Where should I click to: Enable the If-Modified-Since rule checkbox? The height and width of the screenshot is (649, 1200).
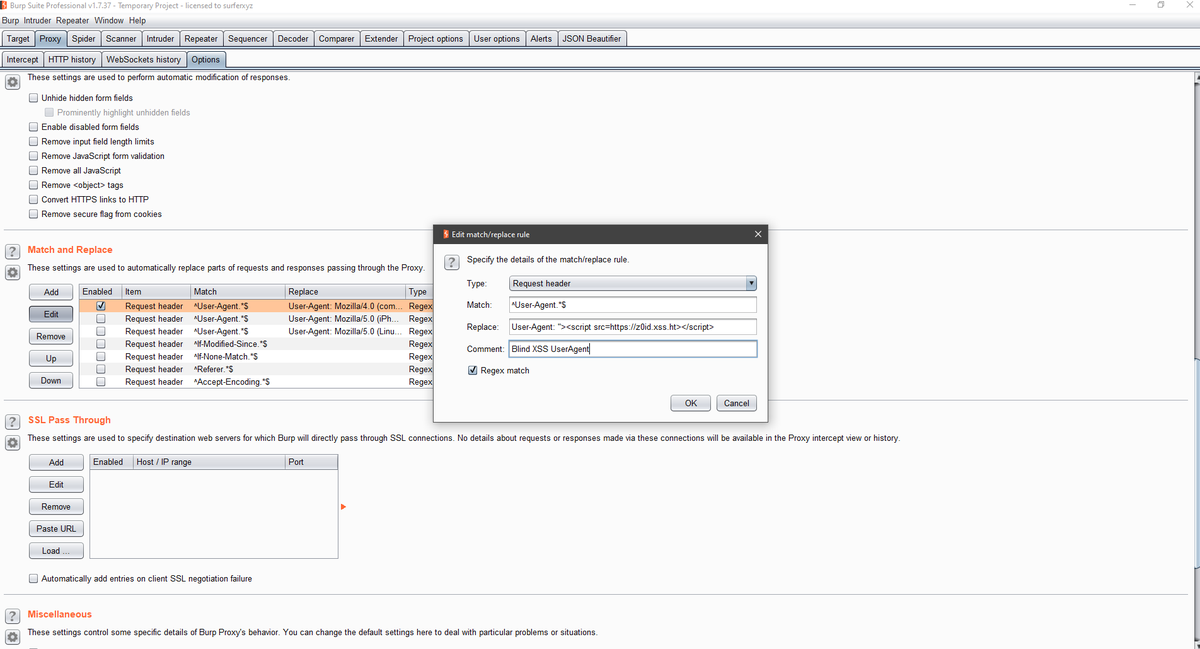100,344
